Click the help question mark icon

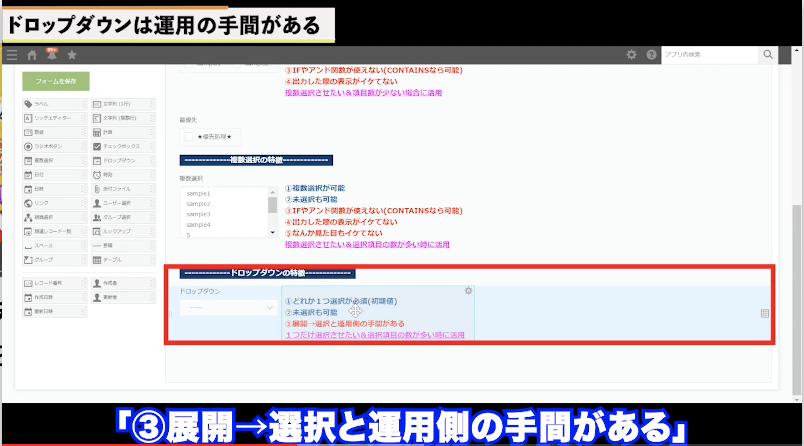652,55
